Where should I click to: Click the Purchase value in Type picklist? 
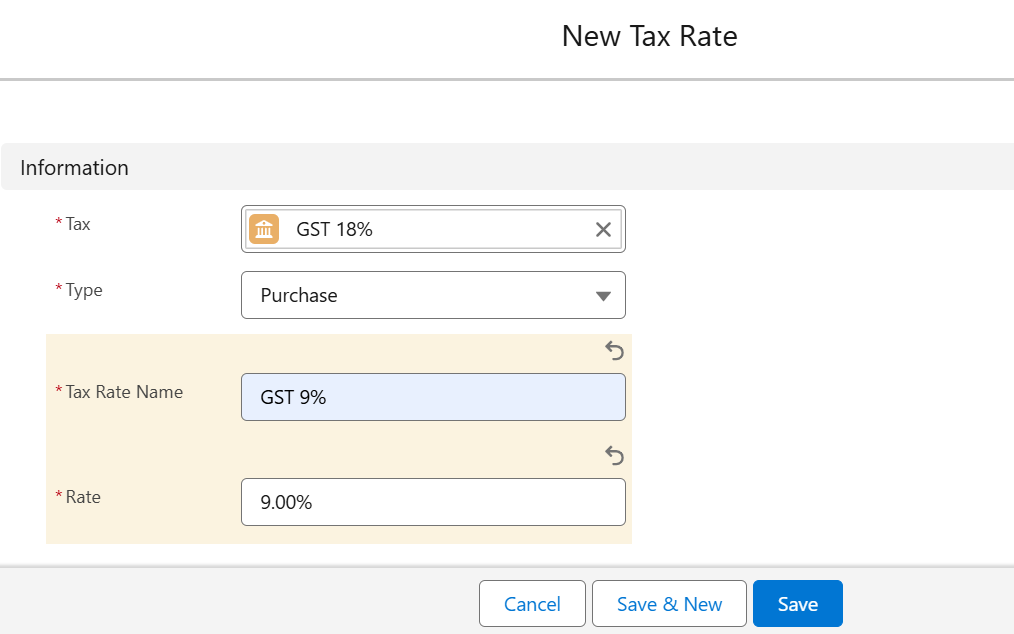(299, 296)
